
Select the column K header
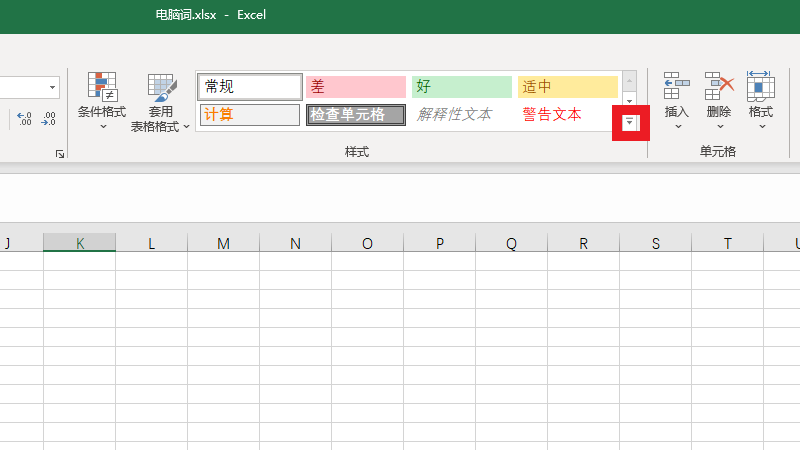[x=80, y=243]
